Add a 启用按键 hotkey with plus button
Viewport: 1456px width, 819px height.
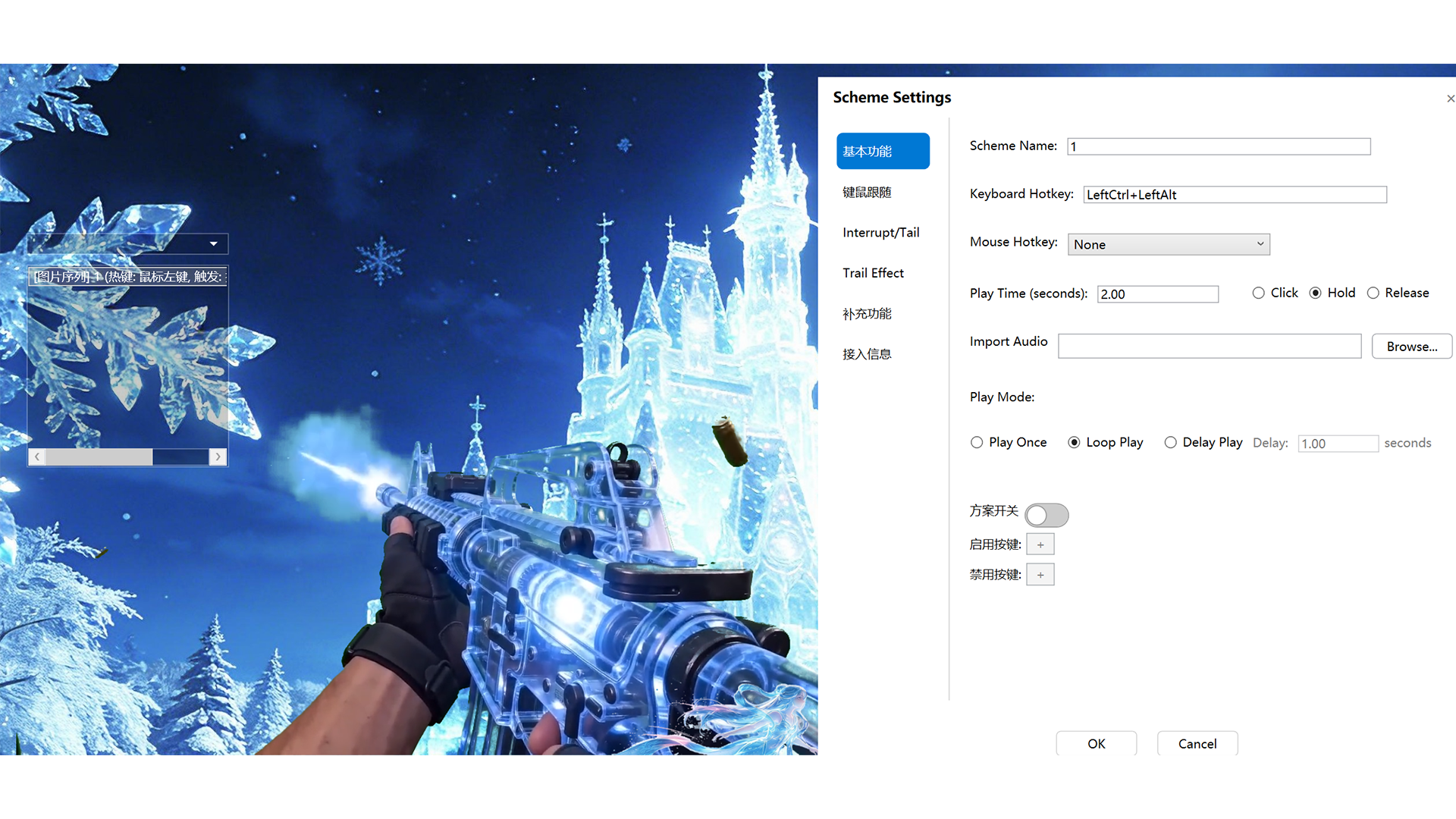(x=1040, y=544)
